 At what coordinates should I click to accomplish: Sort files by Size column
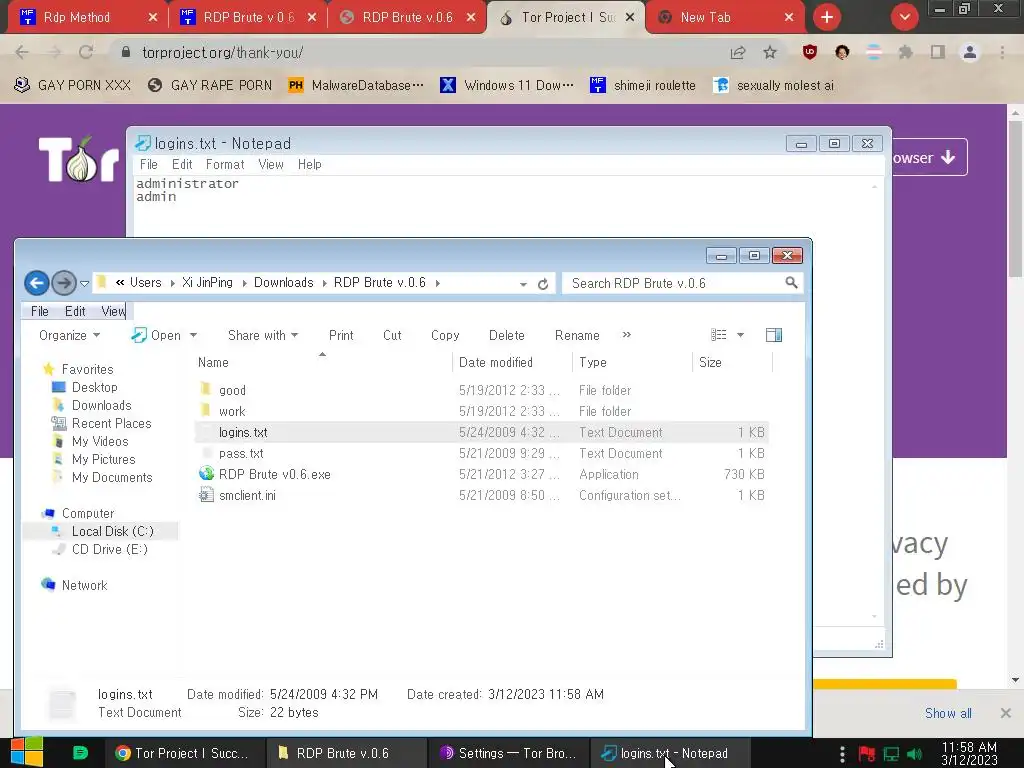731,362
